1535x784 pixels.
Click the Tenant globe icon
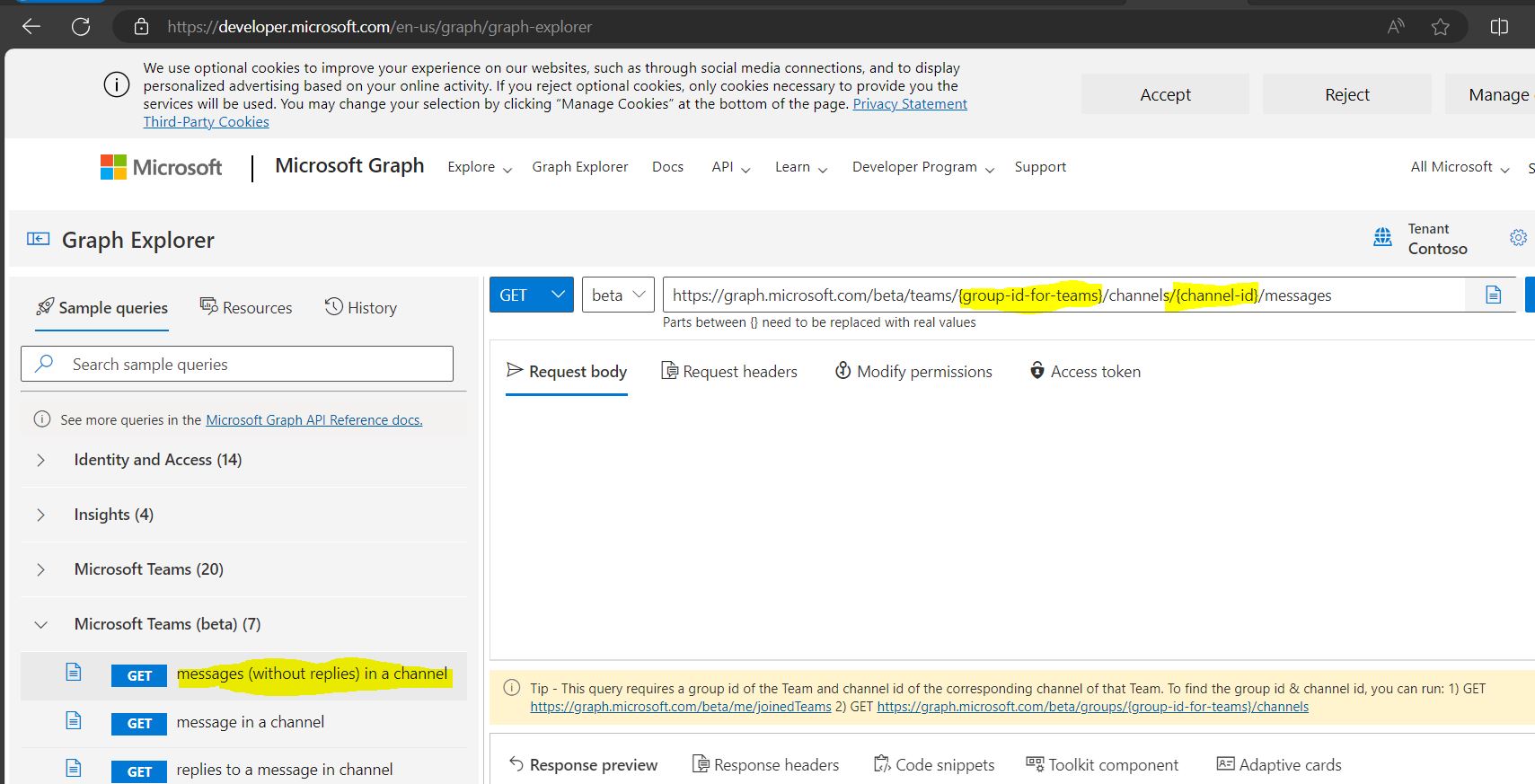coord(1383,238)
